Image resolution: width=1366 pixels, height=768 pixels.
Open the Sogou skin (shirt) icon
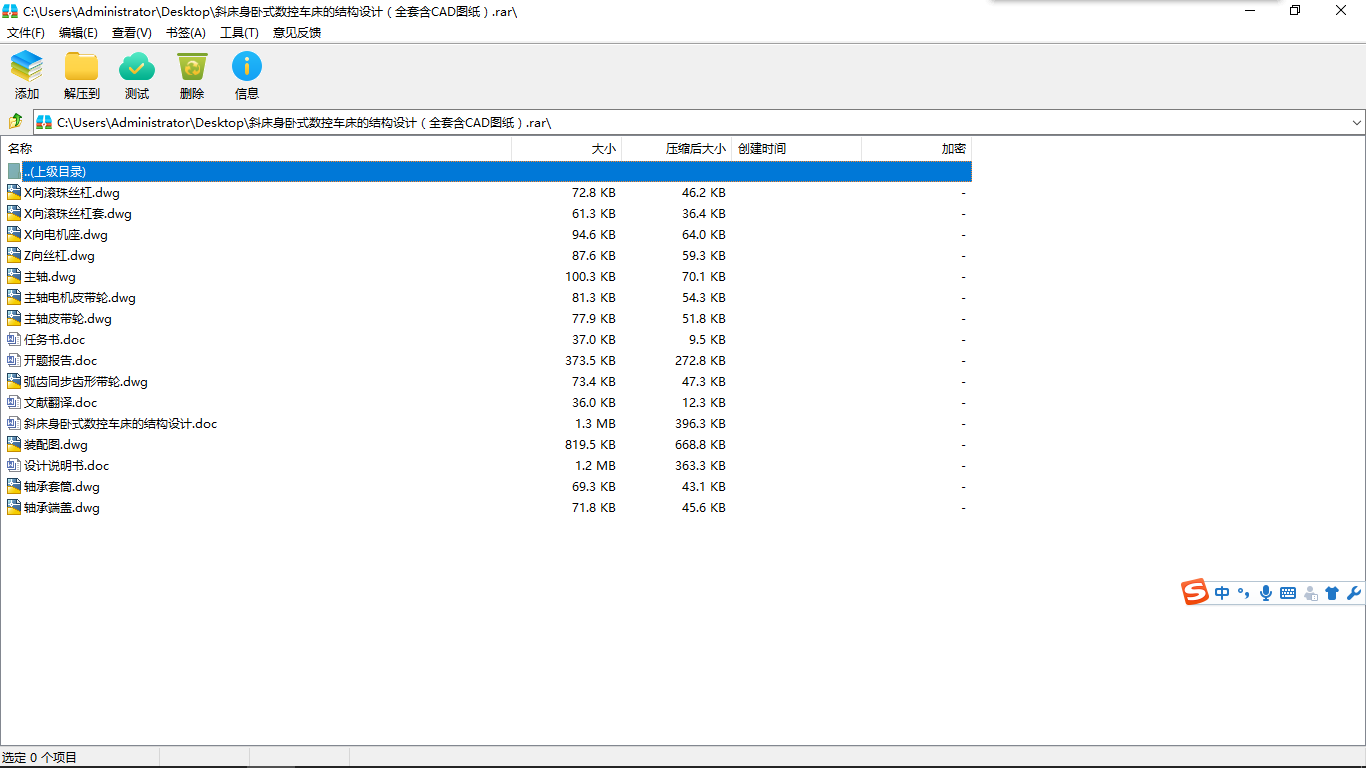[1332, 593]
